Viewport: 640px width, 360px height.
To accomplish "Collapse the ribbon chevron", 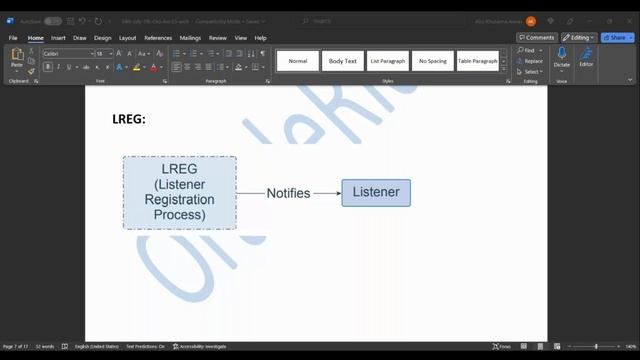I will [630, 80].
